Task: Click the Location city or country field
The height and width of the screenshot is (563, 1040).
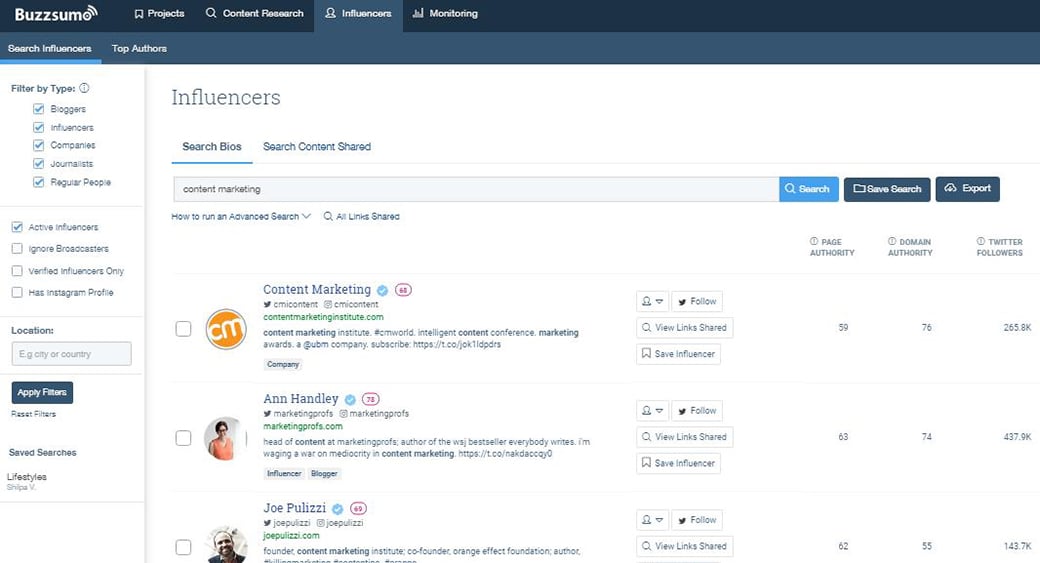Action: pyautogui.click(x=71, y=354)
